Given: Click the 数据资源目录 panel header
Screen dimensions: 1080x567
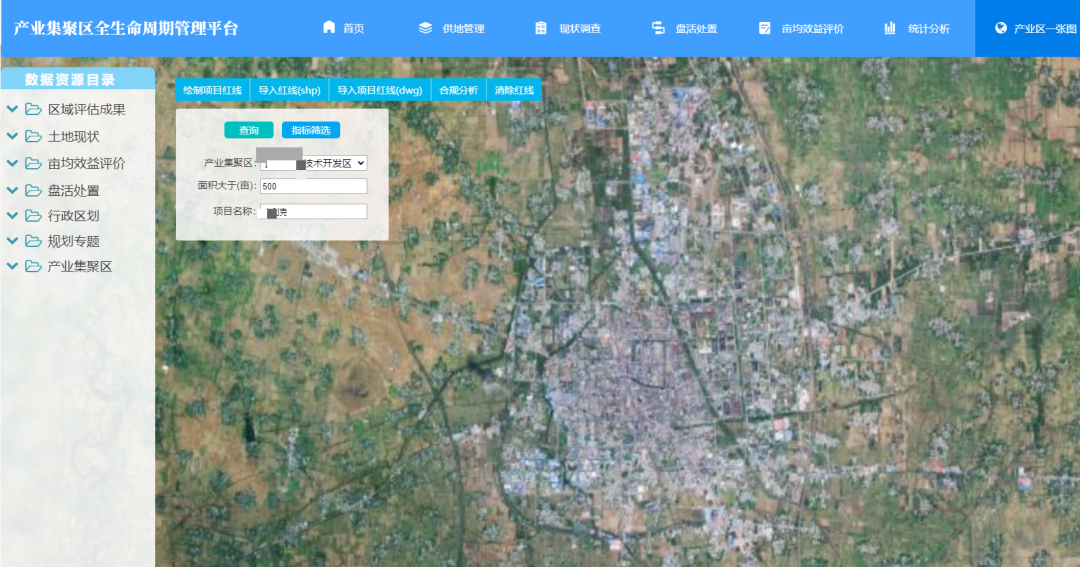Looking at the screenshot, I should tap(78, 79).
